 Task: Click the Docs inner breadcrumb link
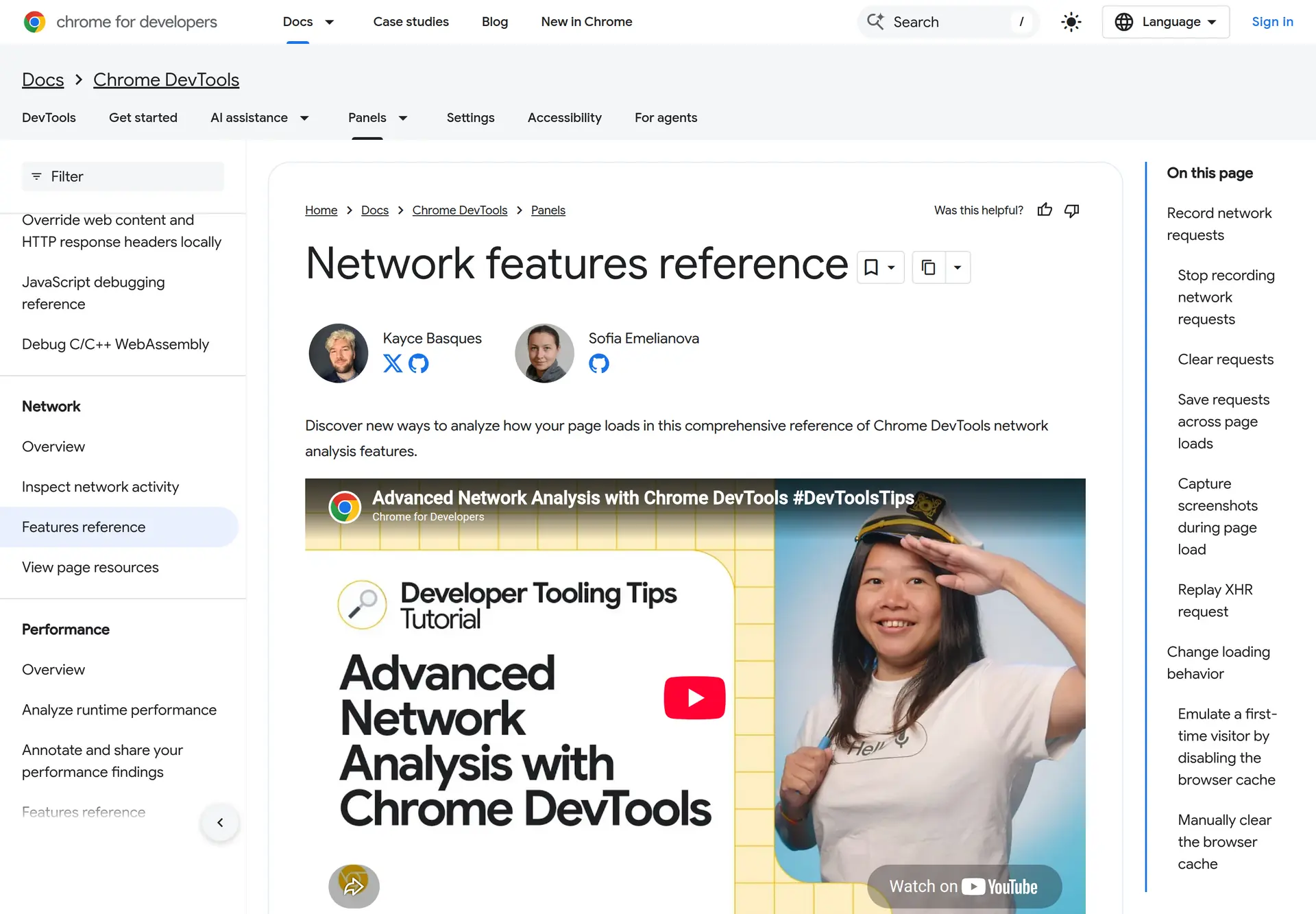click(375, 211)
